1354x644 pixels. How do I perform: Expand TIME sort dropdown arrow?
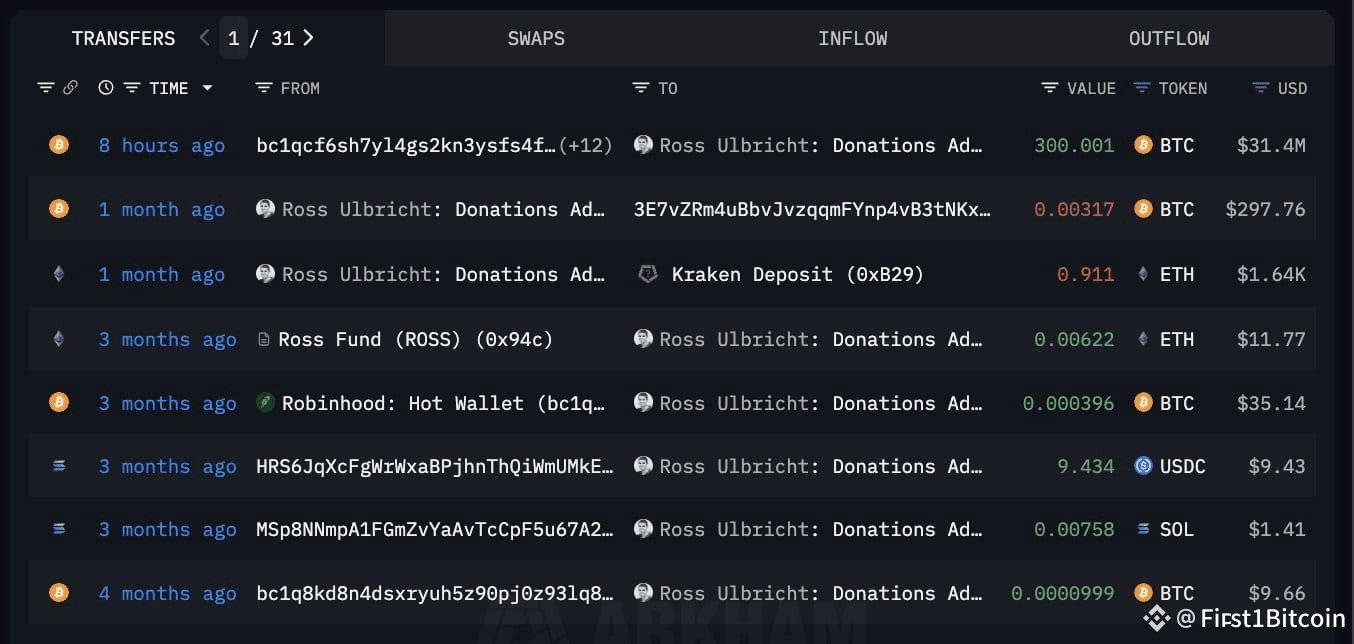point(207,88)
